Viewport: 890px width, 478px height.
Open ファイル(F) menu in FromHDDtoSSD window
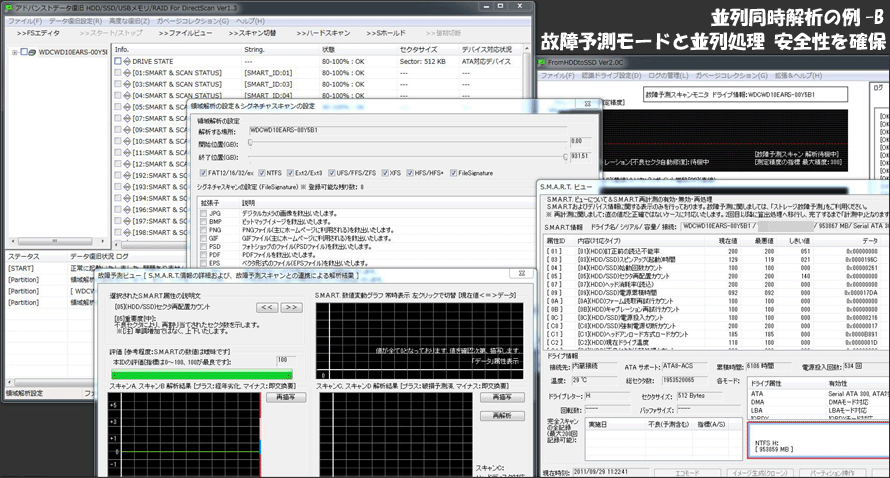(x=557, y=76)
